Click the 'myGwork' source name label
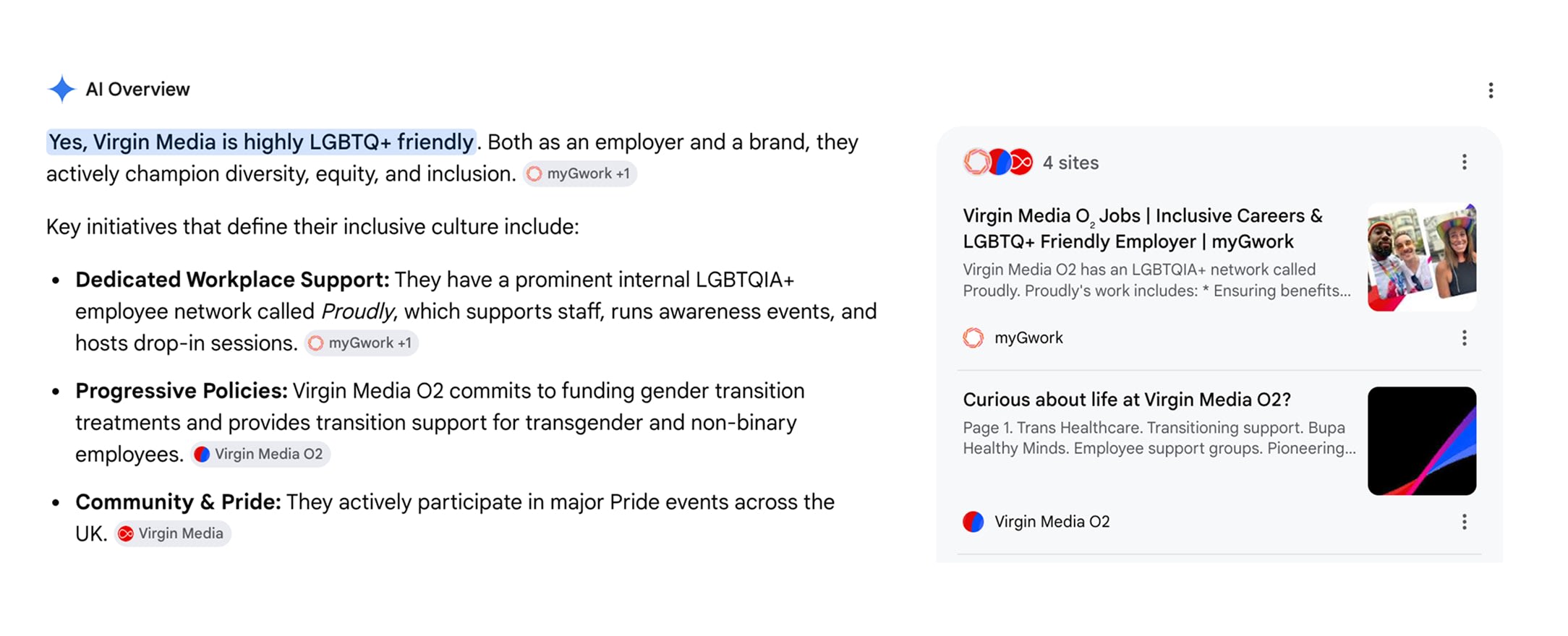The image size is (1568, 636). tap(1028, 338)
